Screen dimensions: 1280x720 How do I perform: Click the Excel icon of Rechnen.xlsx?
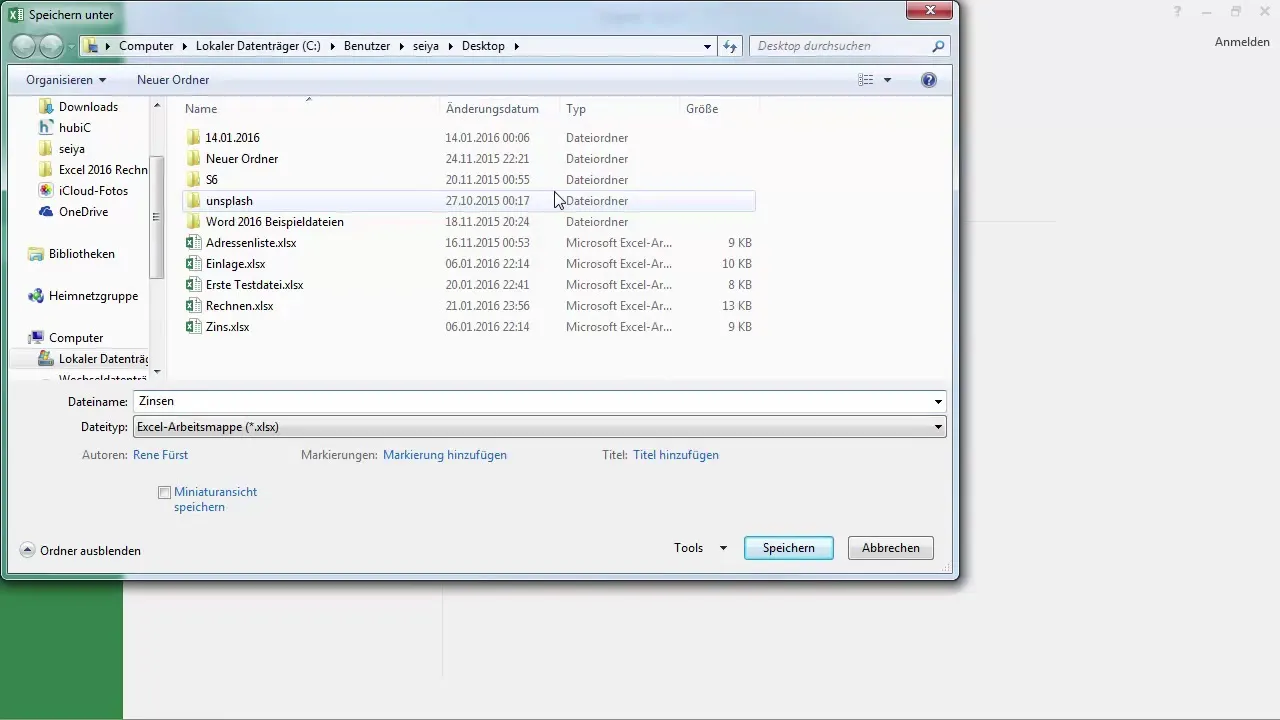point(194,306)
